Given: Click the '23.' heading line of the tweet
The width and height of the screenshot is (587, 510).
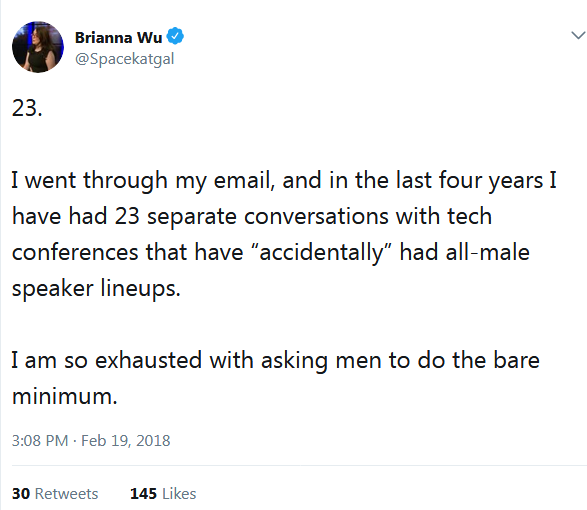Looking at the screenshot, I should pos(27,108).
